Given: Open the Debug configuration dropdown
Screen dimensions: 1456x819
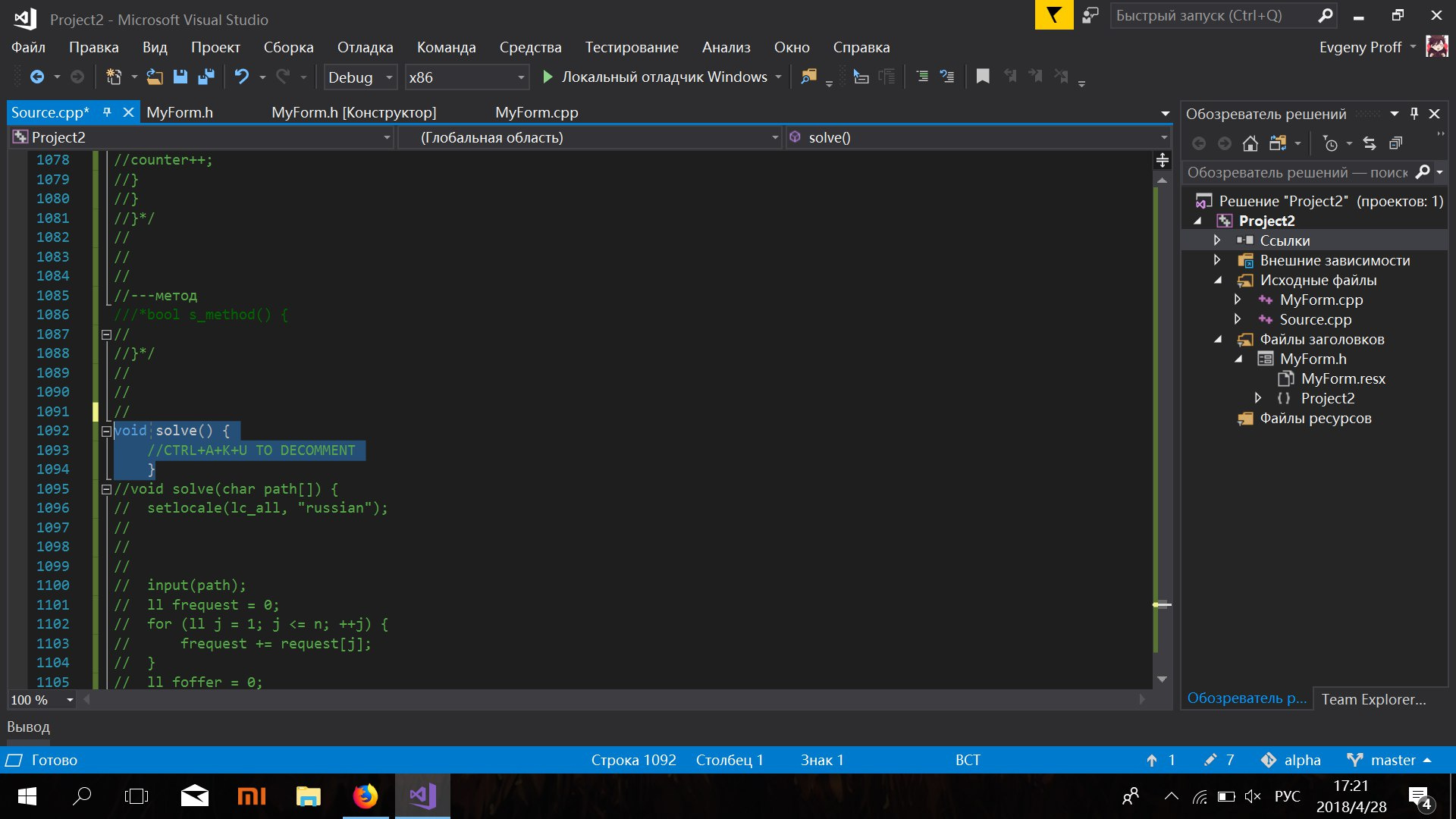Looking at the screenshot, I should tap(360, 77).
